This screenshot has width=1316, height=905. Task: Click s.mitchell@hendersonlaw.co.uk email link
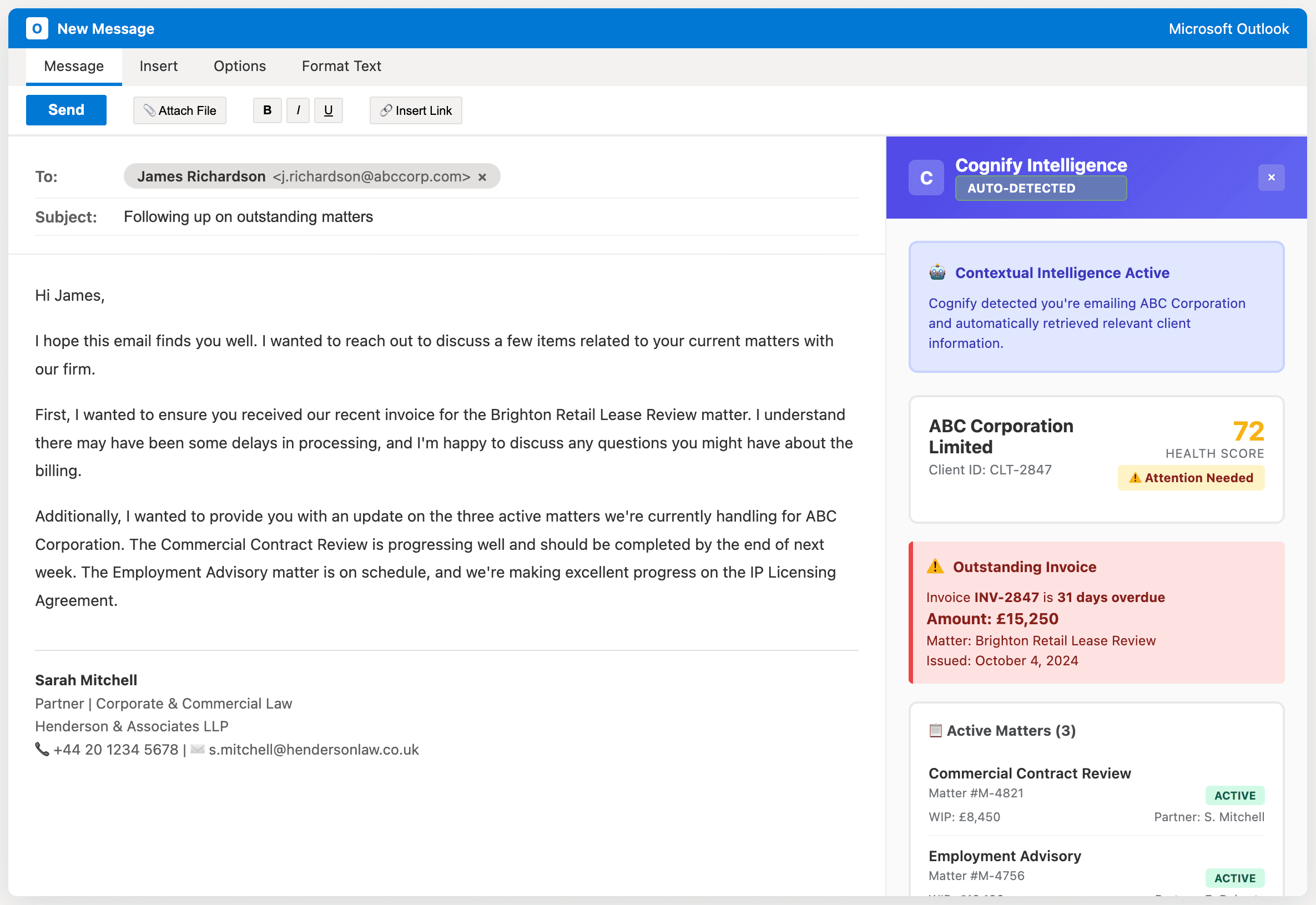point(313,749)
